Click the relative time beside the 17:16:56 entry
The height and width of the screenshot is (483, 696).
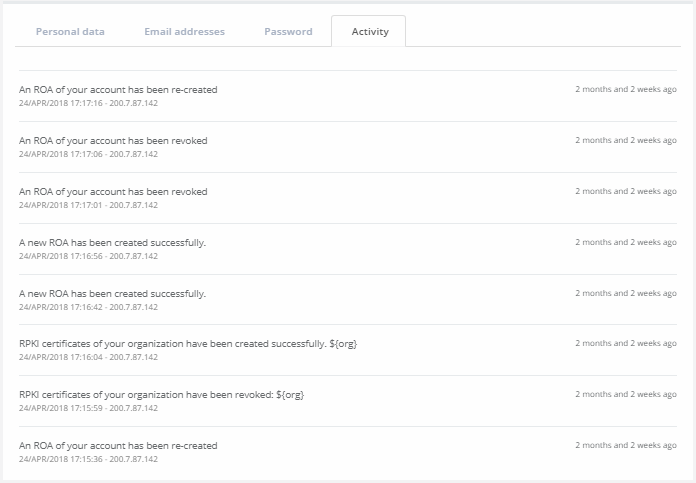(625, 242)
